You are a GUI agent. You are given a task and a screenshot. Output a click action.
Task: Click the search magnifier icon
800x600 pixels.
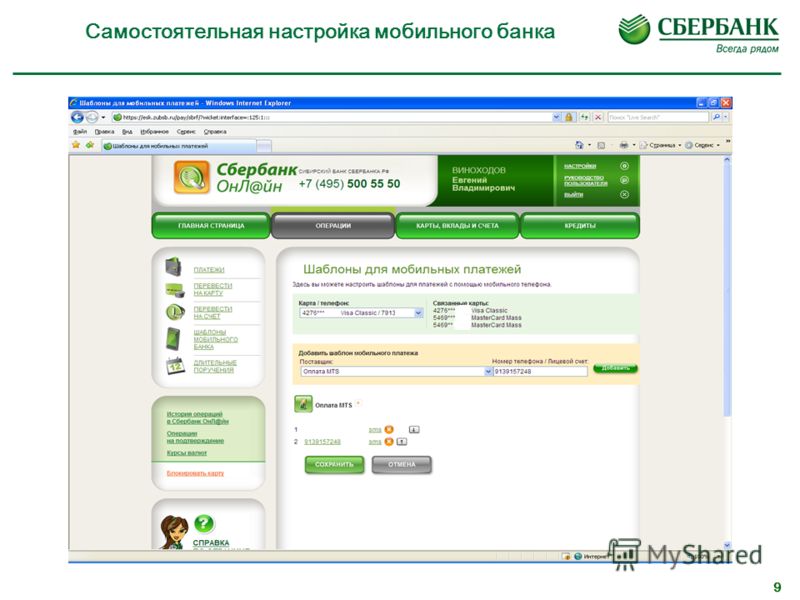click(x=716, y=117)
